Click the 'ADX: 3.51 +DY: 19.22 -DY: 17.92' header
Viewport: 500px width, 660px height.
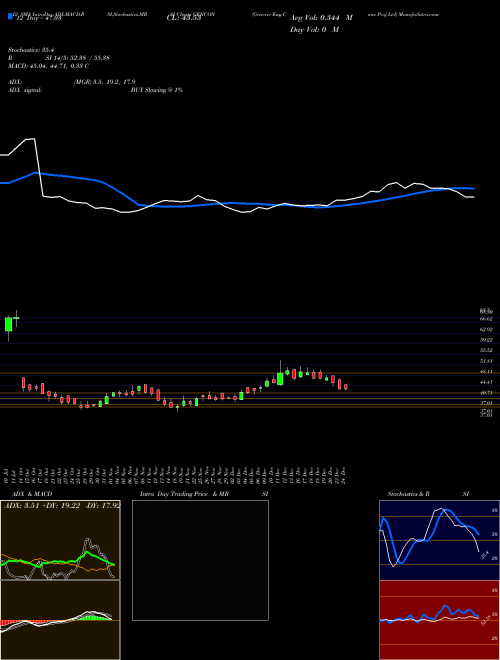[x=62, y=505]
